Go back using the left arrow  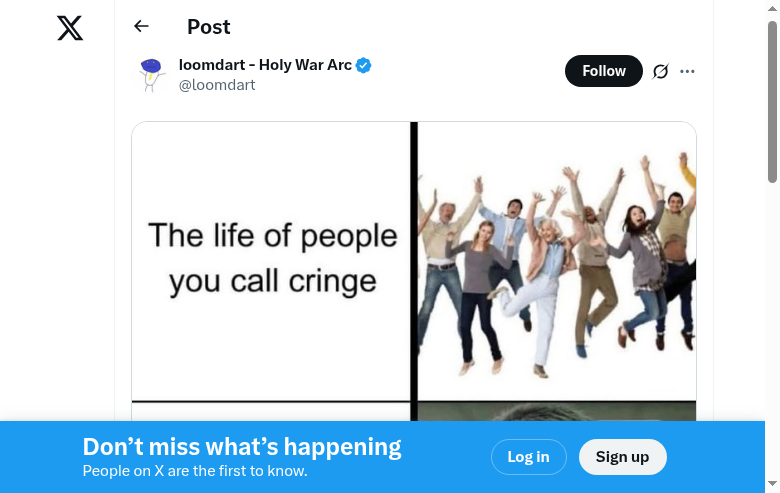click(141, 27)
